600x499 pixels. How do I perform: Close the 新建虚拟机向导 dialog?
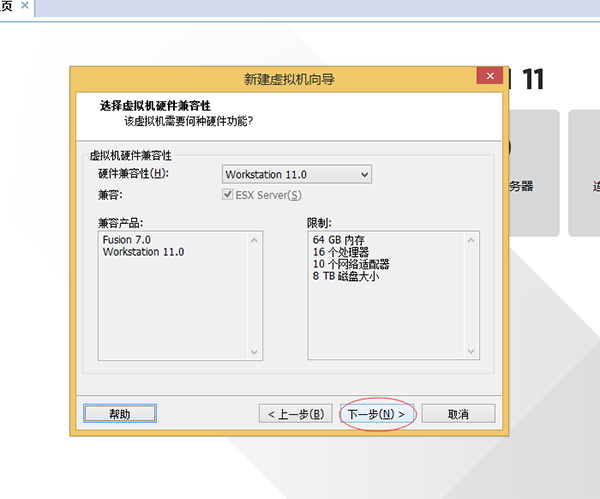488,77
